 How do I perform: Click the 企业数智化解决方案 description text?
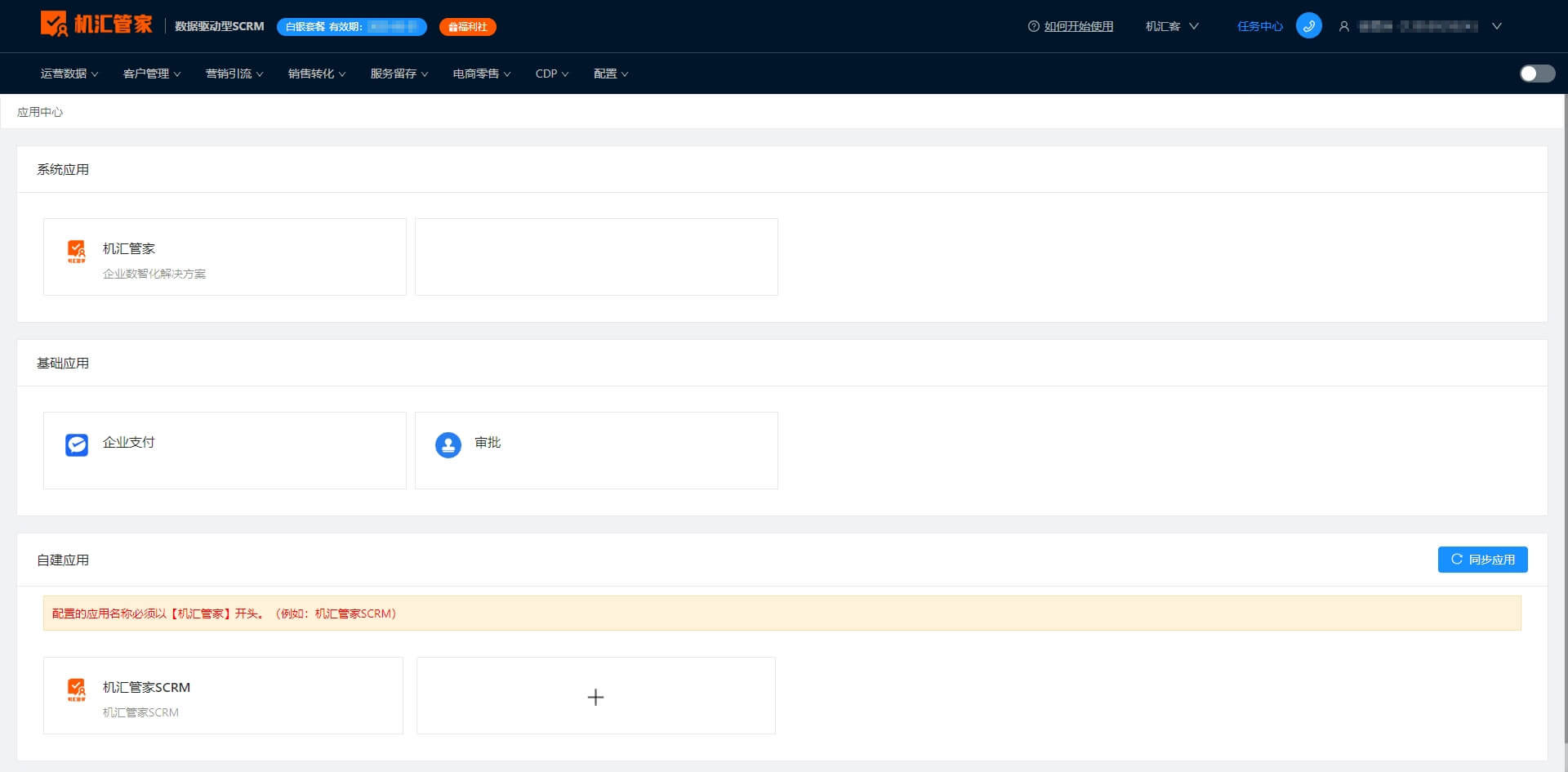pos(154,274)
